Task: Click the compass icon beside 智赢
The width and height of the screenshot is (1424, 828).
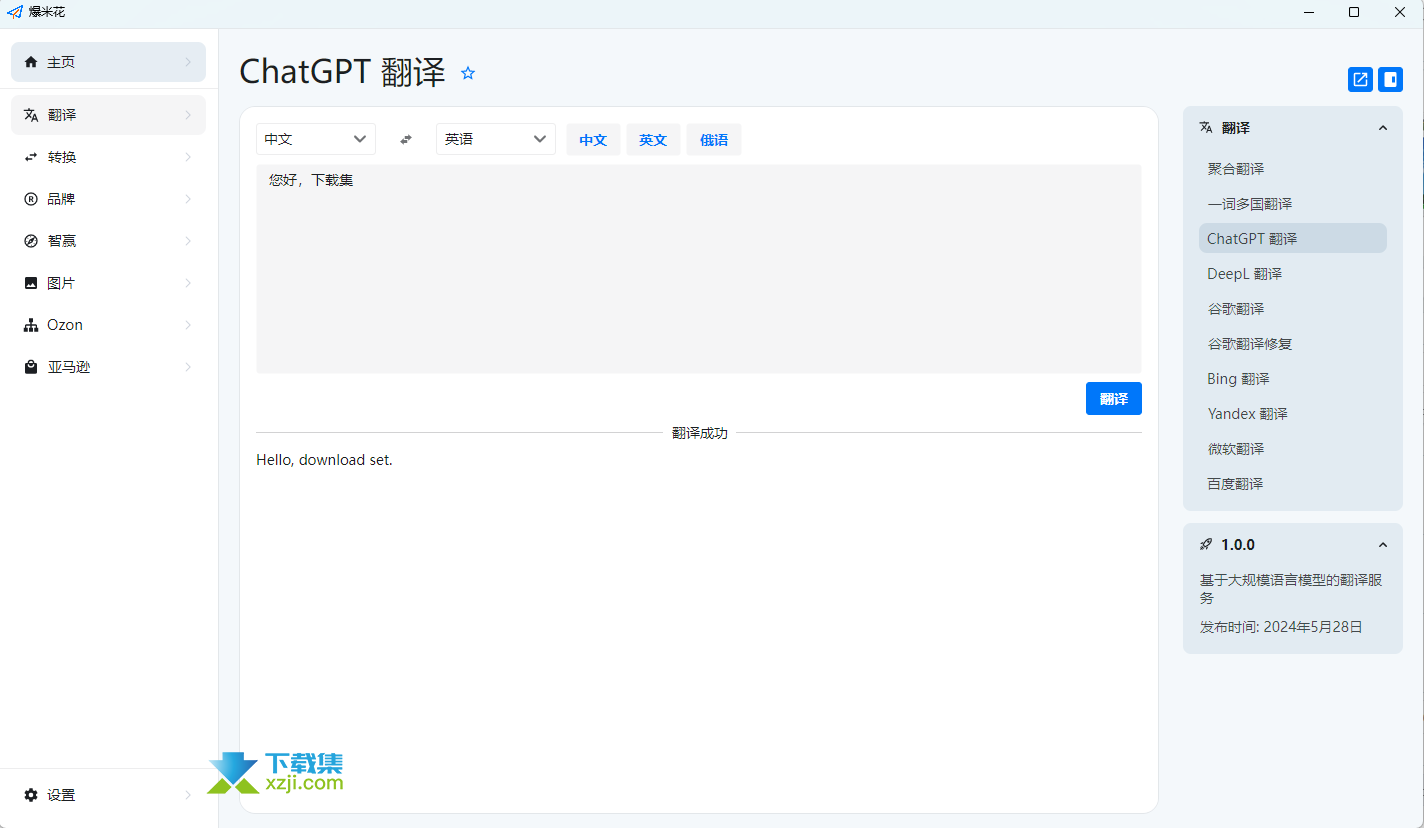Action: tap(31, 241)
